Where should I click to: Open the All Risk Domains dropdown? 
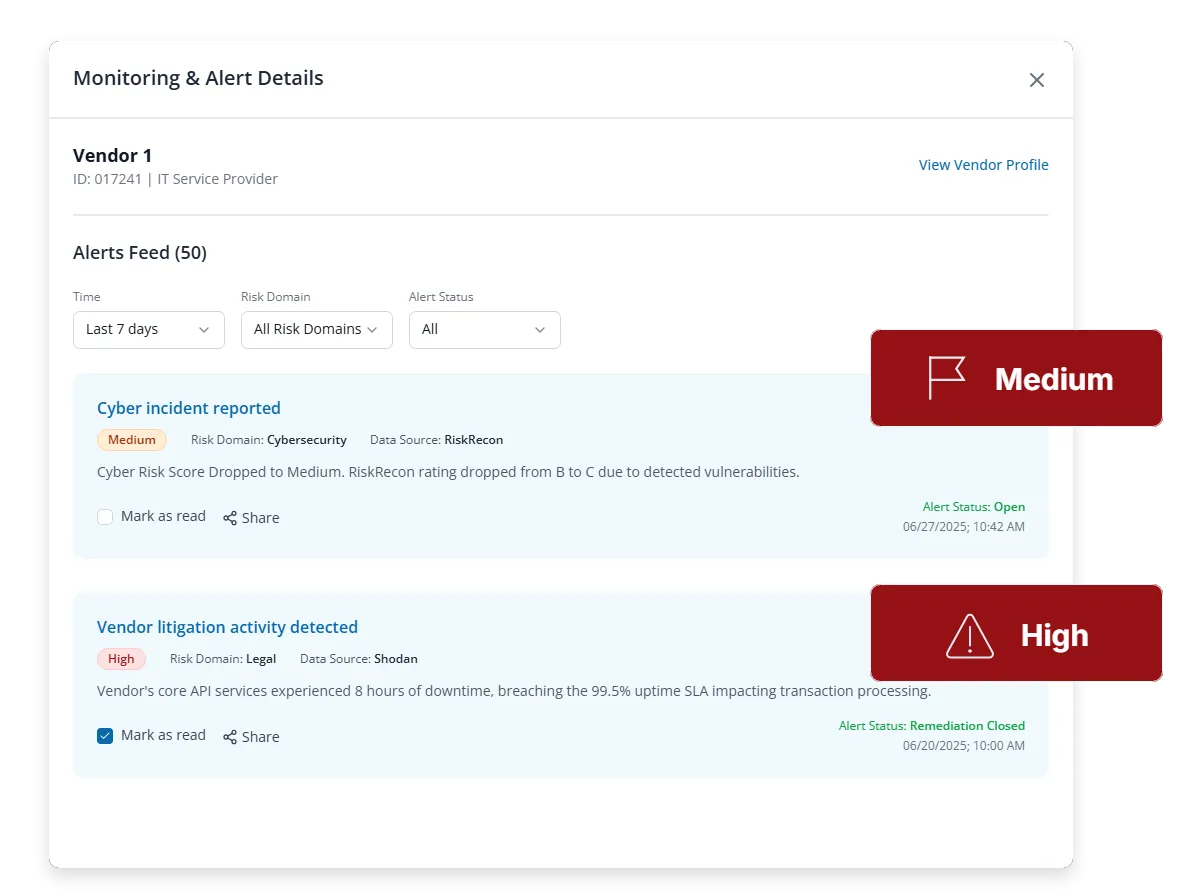click(x=316, y=329)
